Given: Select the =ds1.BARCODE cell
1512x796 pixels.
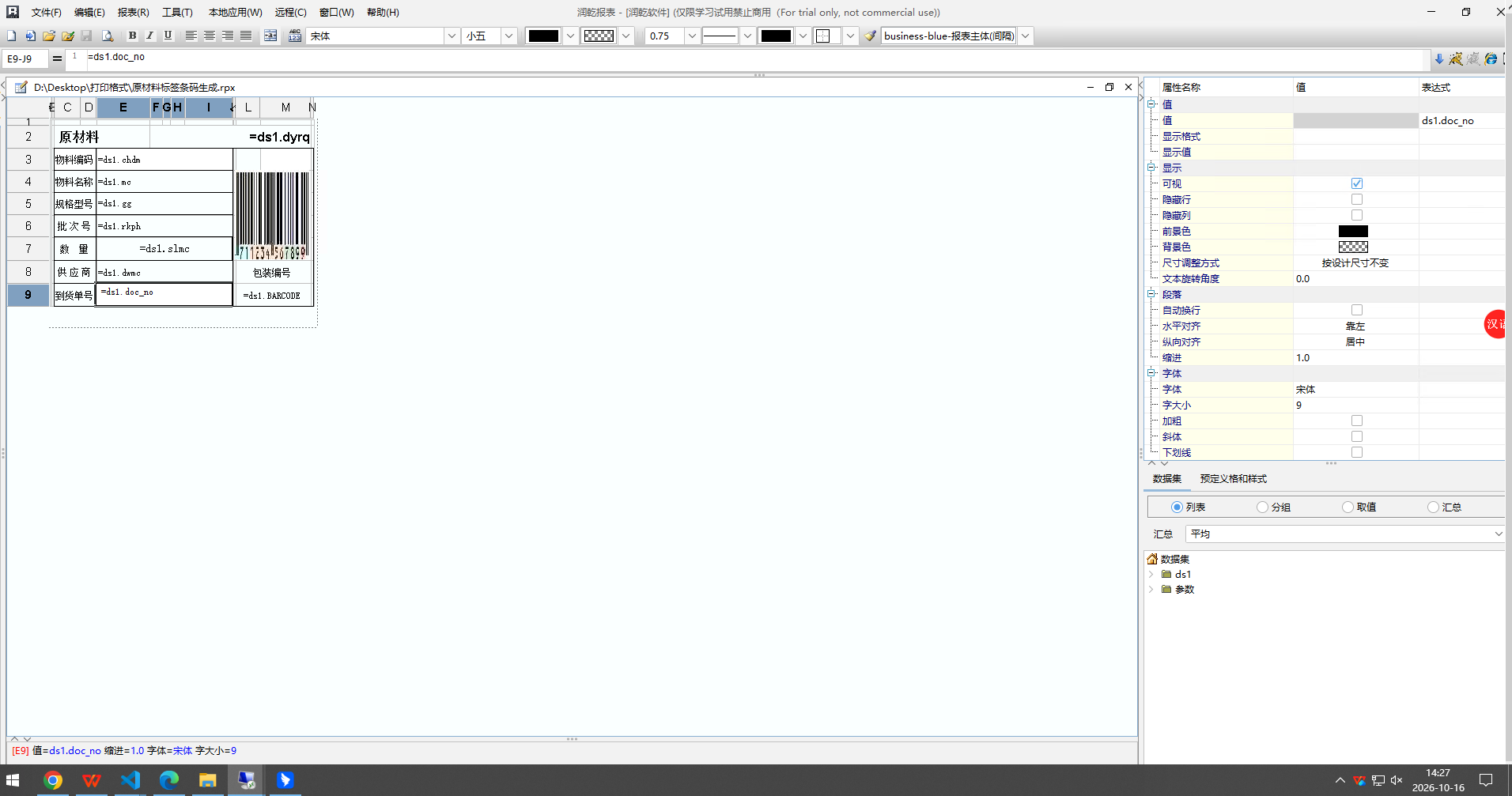Looking at the screenshot, I should (x=274, y=295).
